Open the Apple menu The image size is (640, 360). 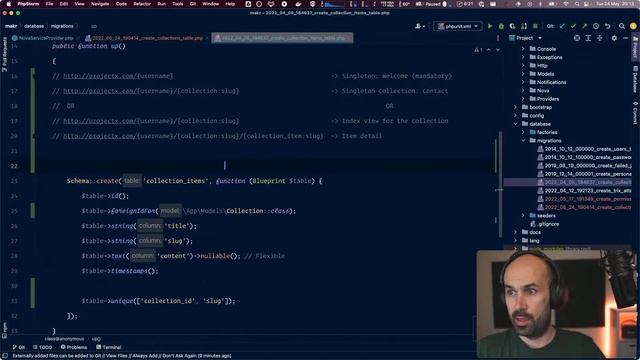tap(8, 4)
